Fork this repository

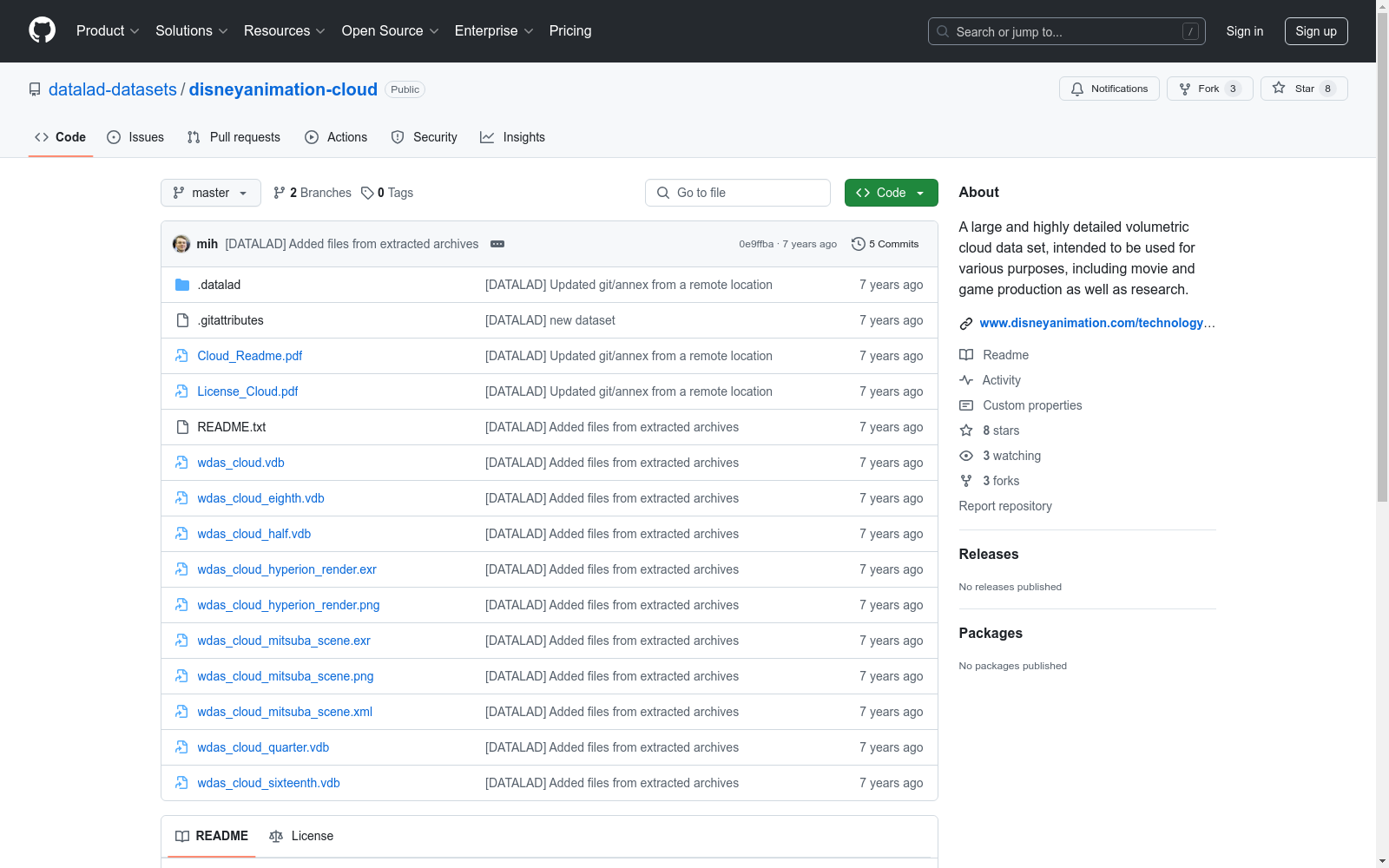tap(1210, 89)
